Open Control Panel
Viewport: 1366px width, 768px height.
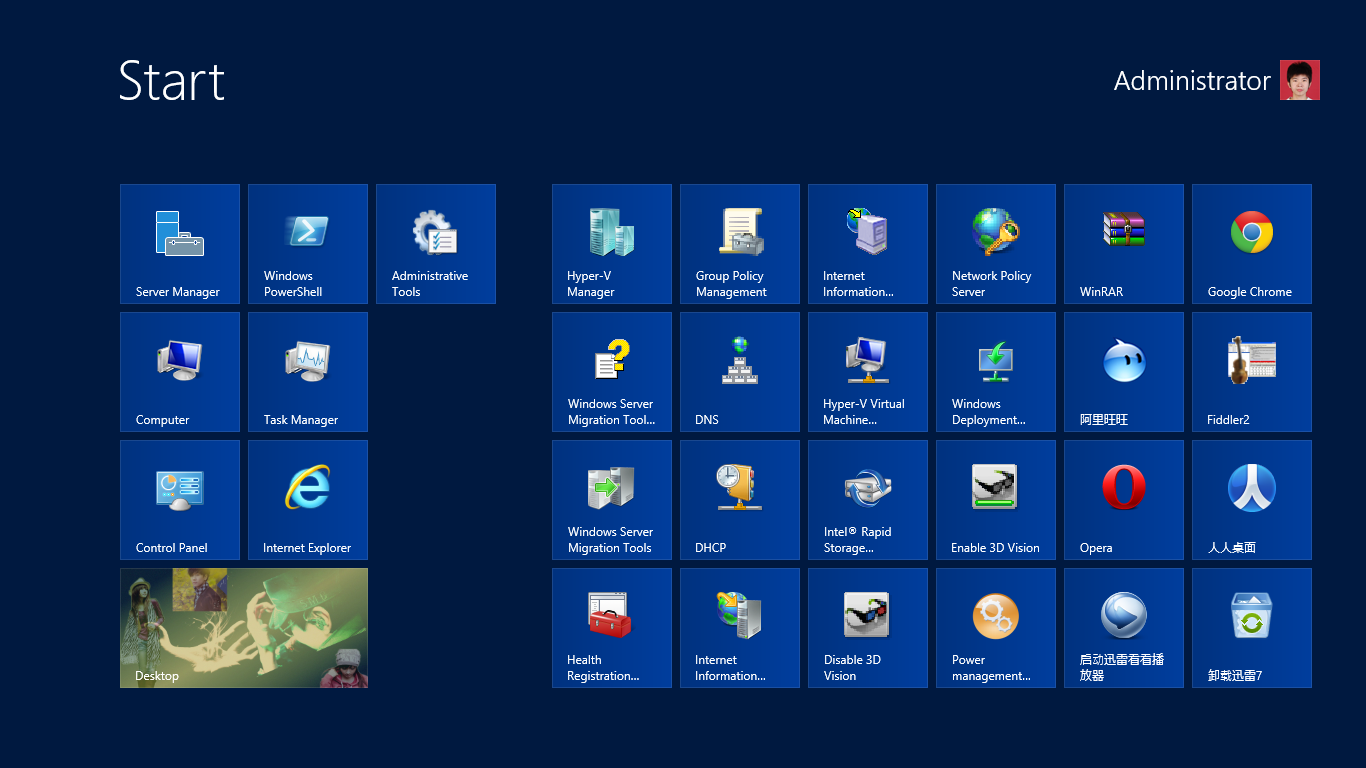[x=180, y=500]
